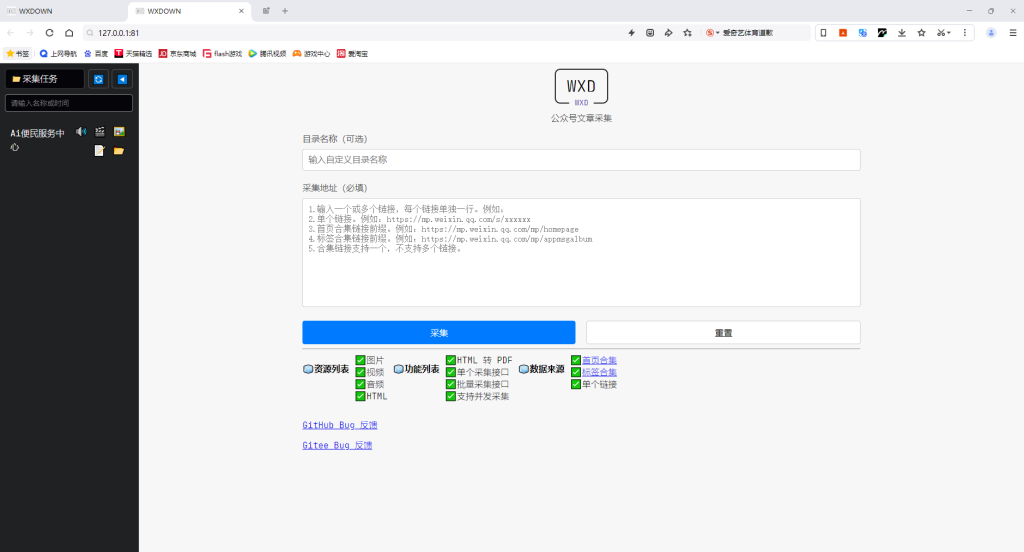Close the active WXDOWN tab
The height and width of the screenshot is (552, 1024).
coord(241,11)
